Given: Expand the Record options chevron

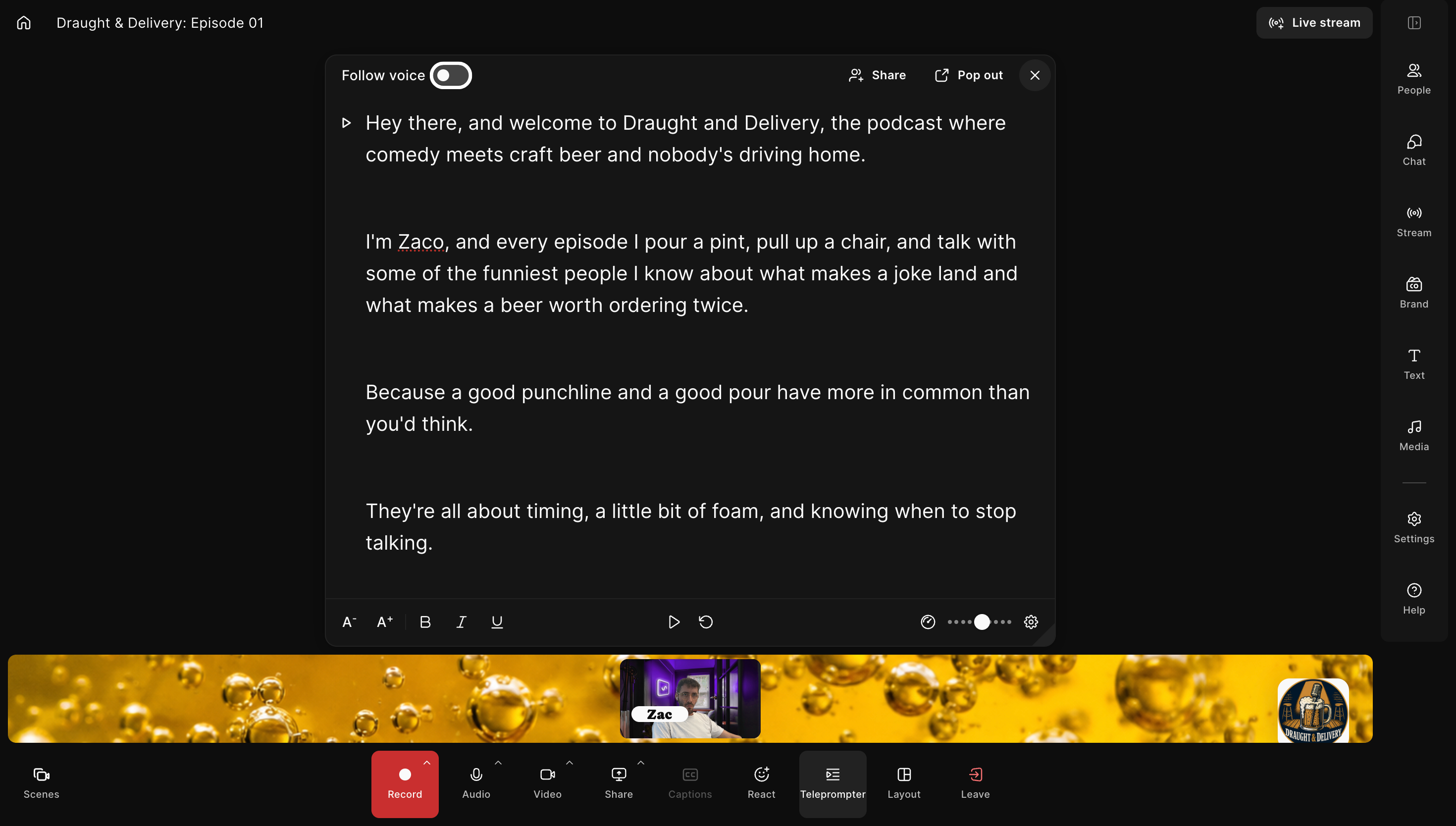Looking at the screenshot, I should [426, 763].
